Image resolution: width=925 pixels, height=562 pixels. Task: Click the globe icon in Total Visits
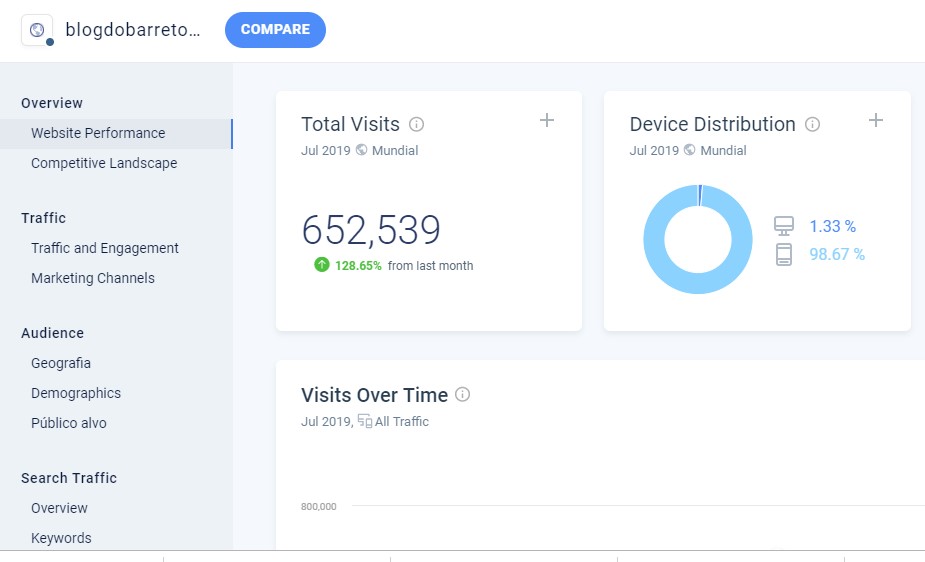[x=362, y=151]
